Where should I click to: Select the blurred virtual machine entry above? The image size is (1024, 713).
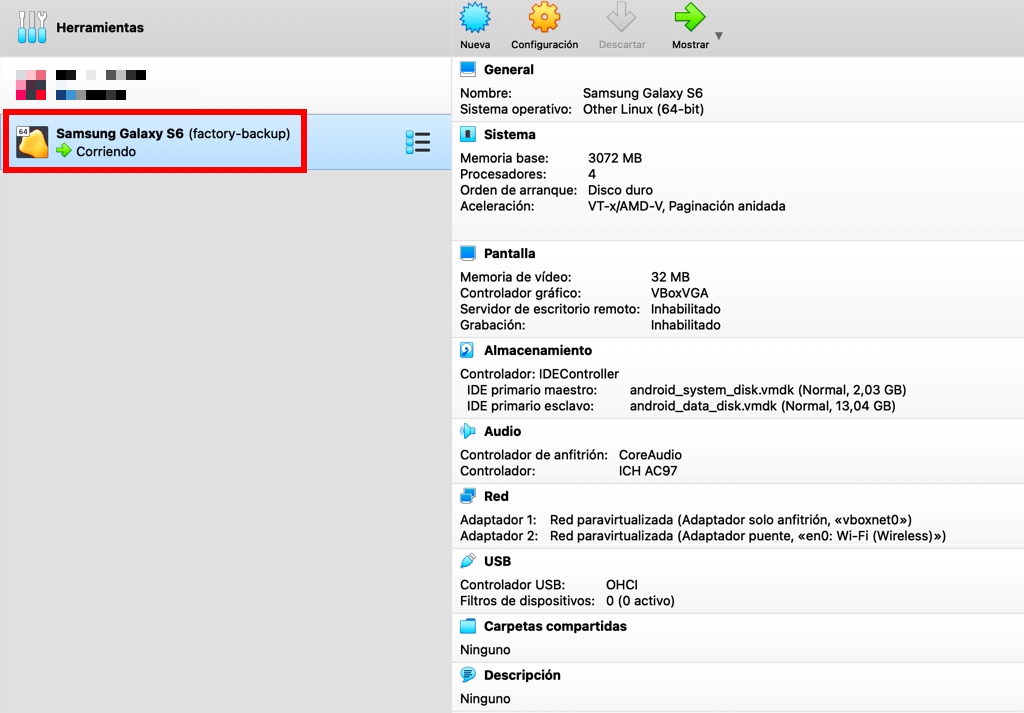225,85
